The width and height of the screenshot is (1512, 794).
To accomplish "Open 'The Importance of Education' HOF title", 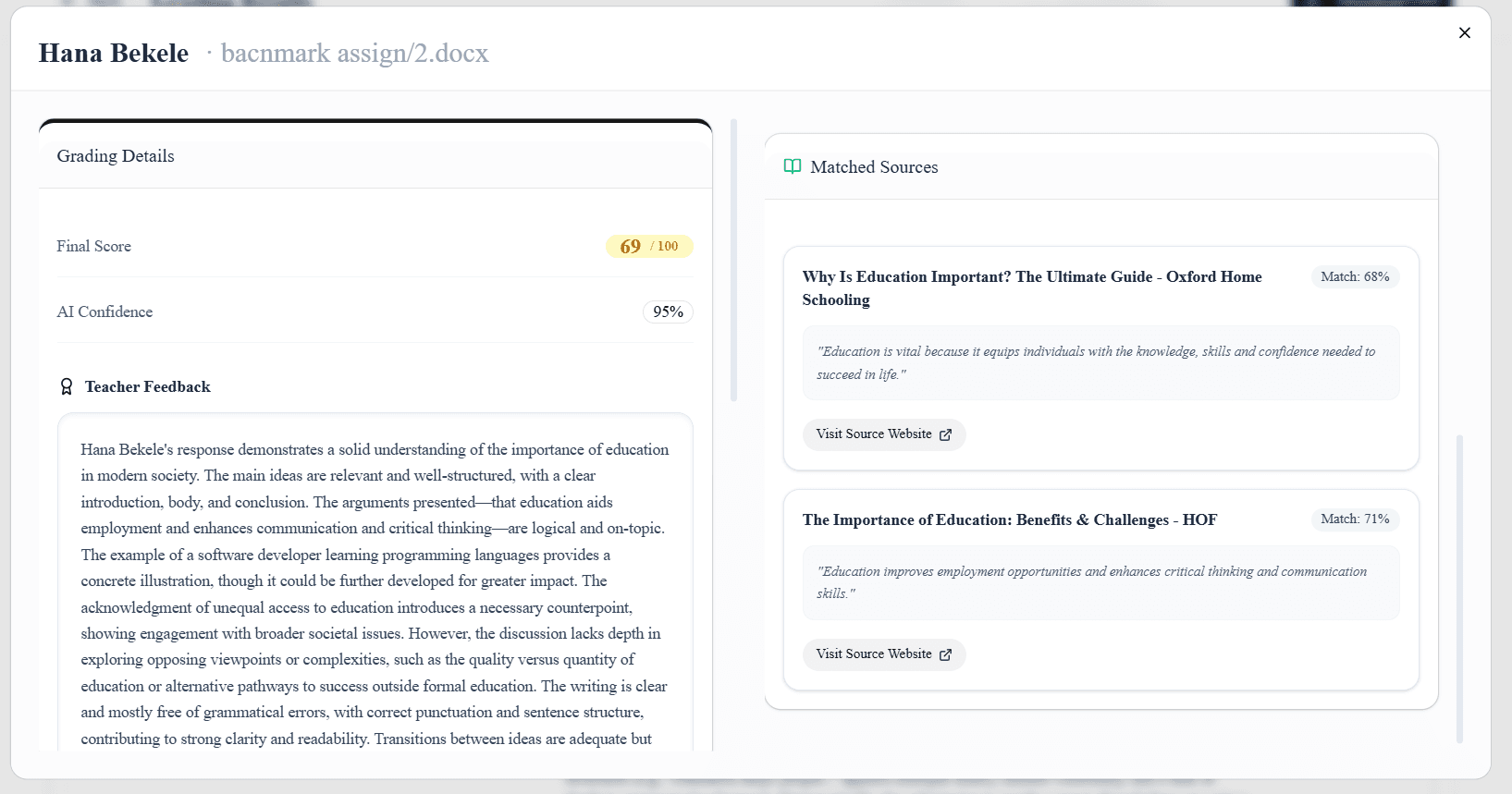I will 1009,519.
